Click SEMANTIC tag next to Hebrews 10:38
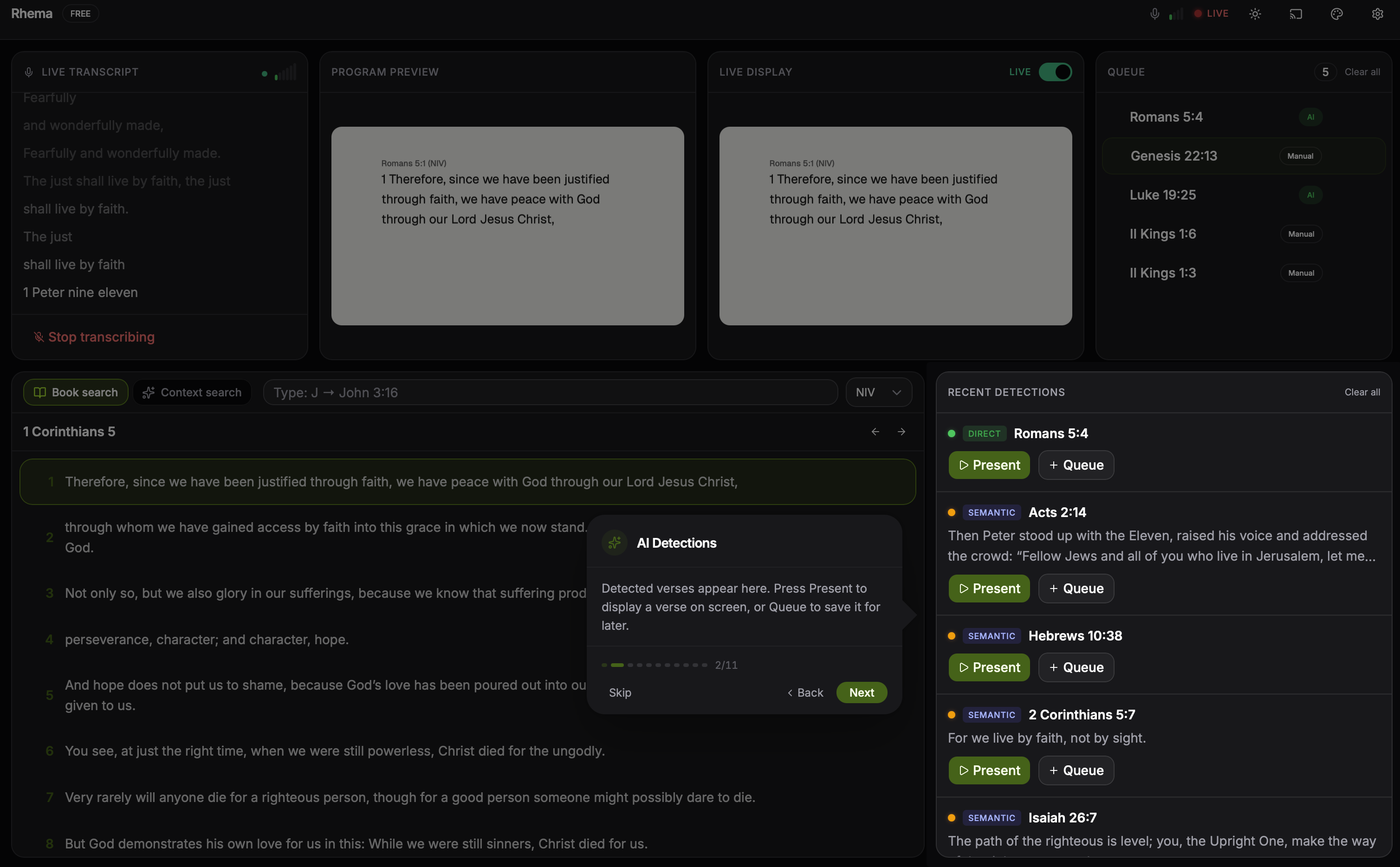 (x=991, y=636)
